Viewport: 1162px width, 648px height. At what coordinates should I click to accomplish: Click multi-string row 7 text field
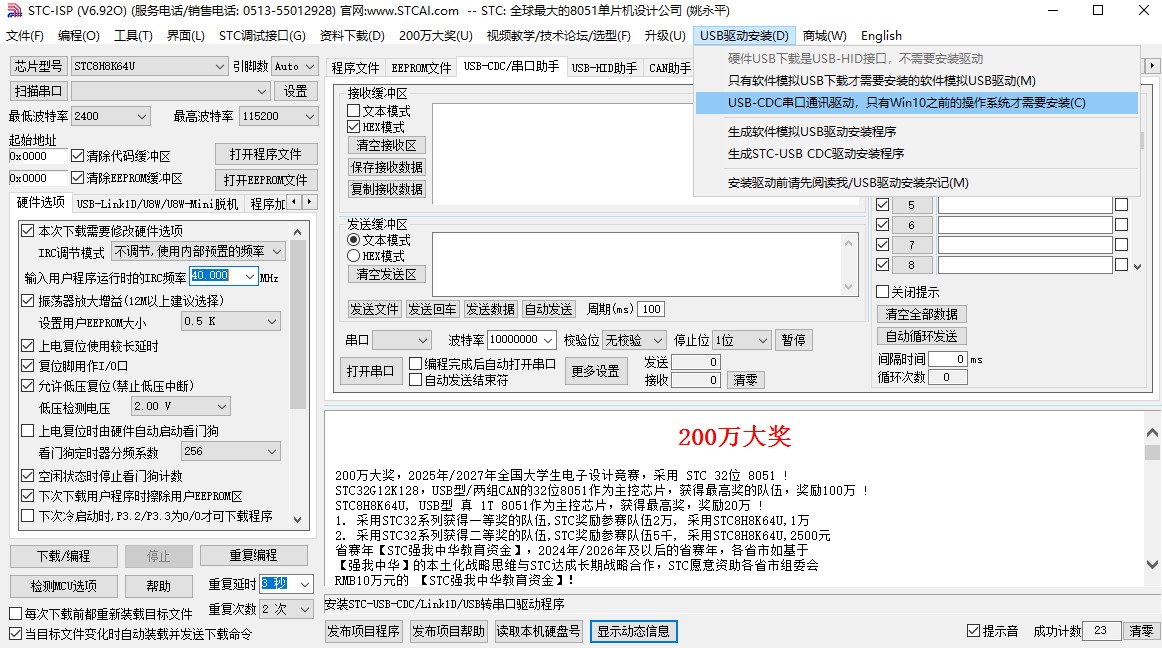[1025, 245]
